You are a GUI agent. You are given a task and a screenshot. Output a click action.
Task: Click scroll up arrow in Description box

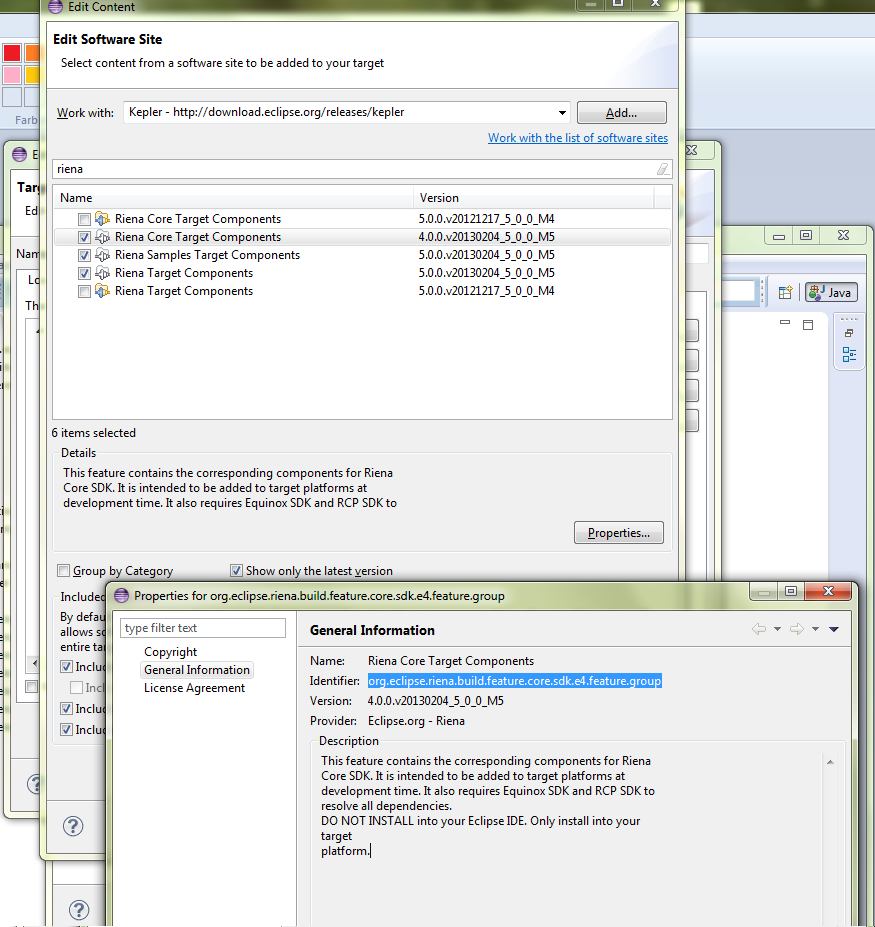pyautogui.click(x=830, y=762)
